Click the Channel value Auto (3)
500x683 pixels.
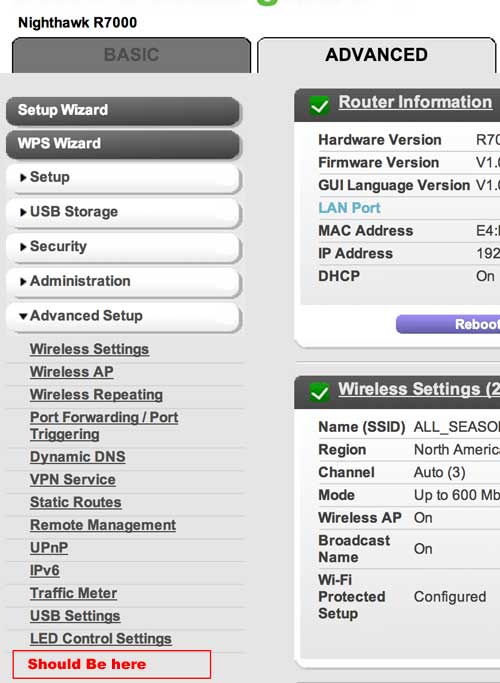point(439,472)
